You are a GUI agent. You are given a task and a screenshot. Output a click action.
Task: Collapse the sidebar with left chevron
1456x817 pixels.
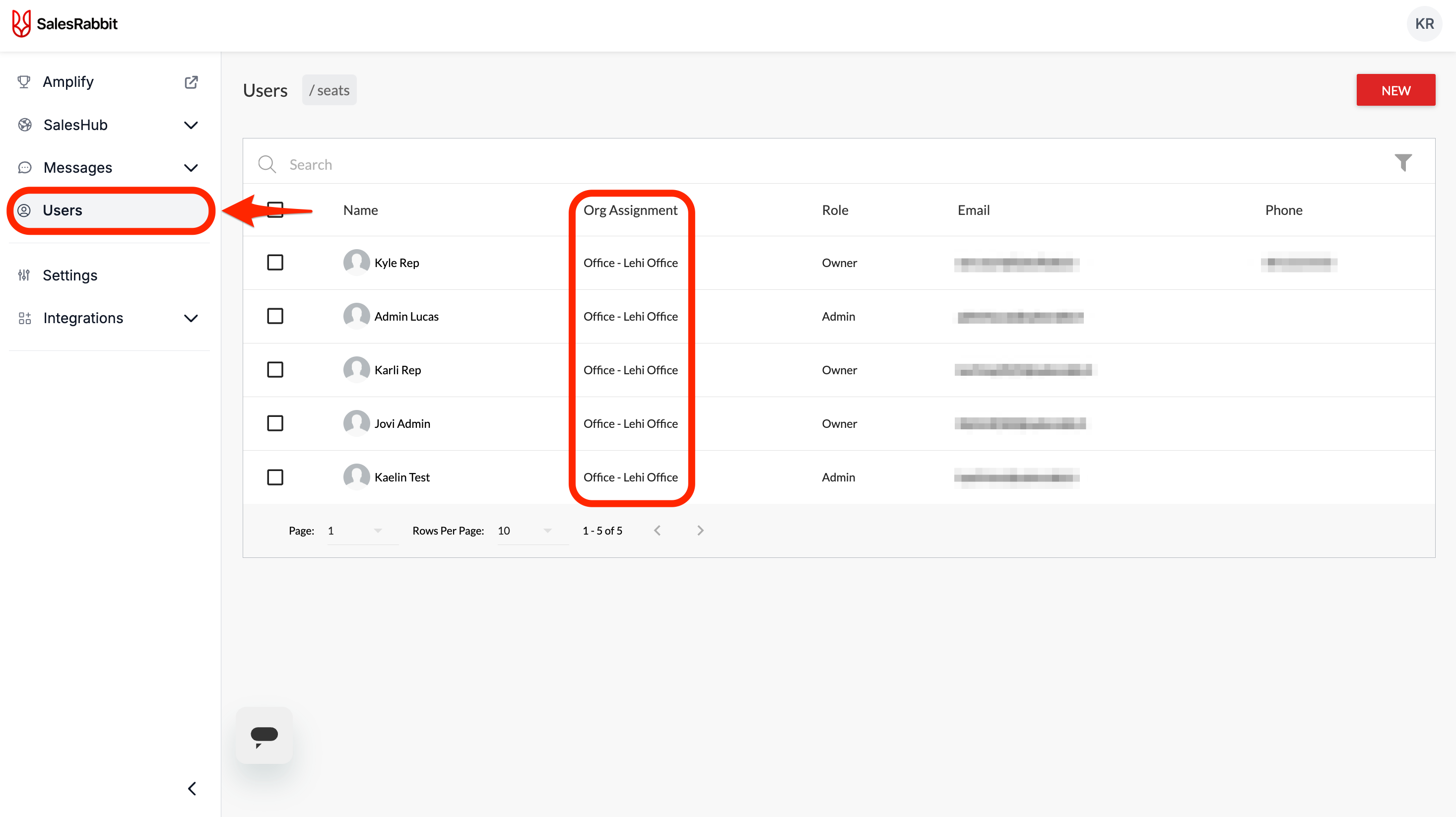pyautogui.click(x=192, y=788)
